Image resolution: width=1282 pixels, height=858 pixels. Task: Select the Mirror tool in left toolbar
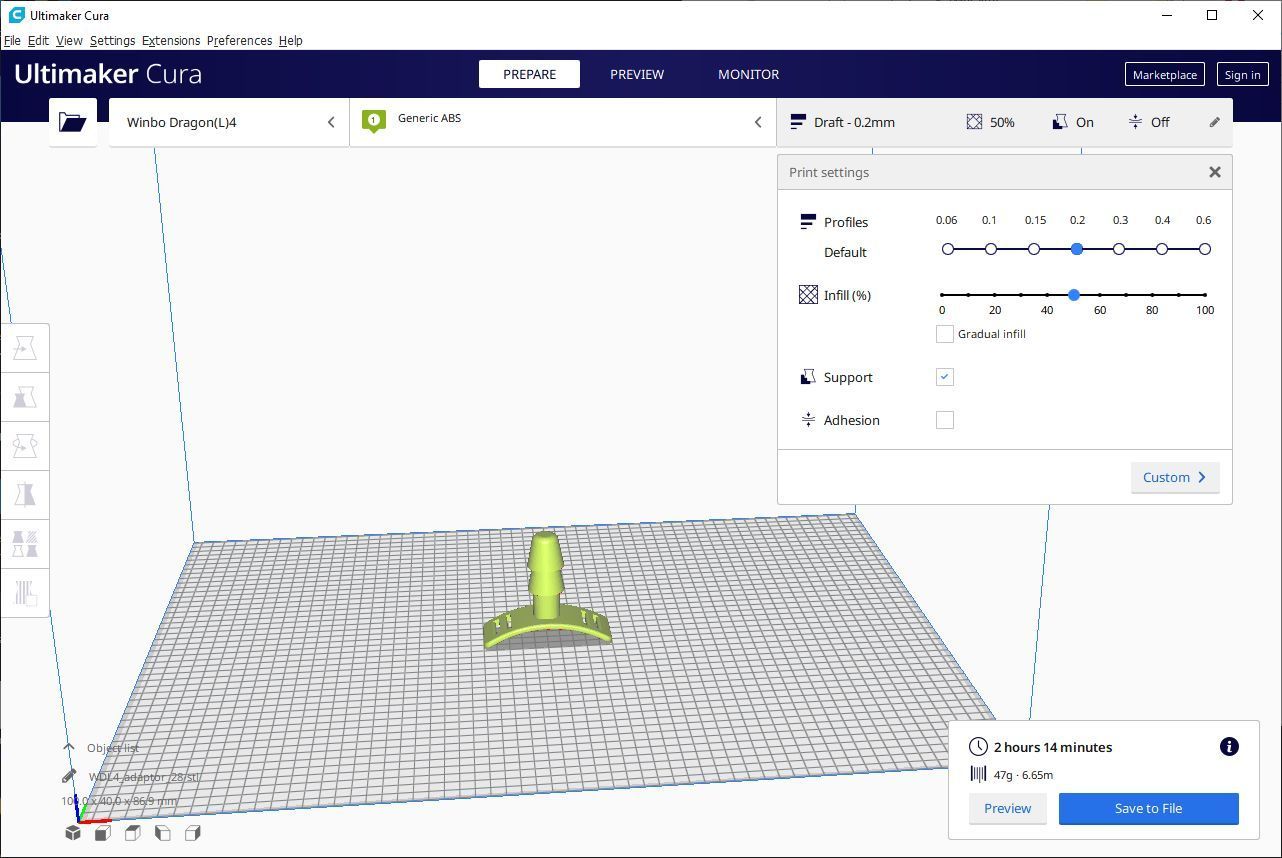25,495
